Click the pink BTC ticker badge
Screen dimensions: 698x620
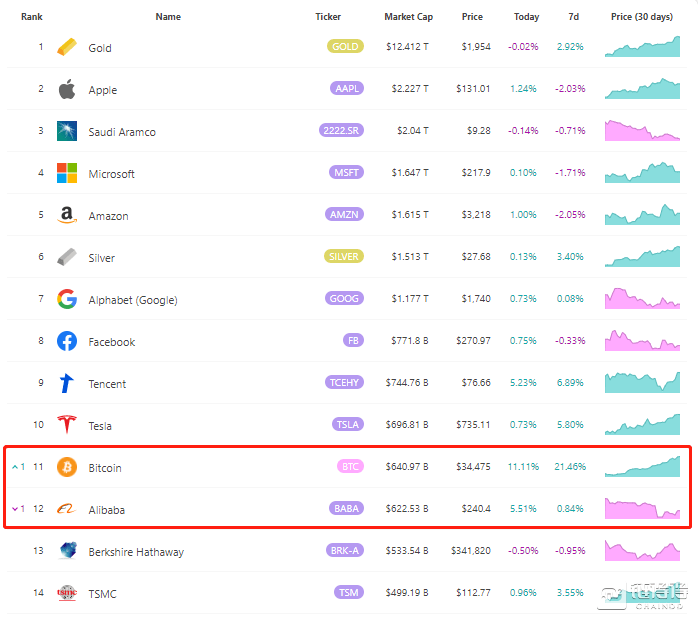pyautogui.click(x=350, y=466)
